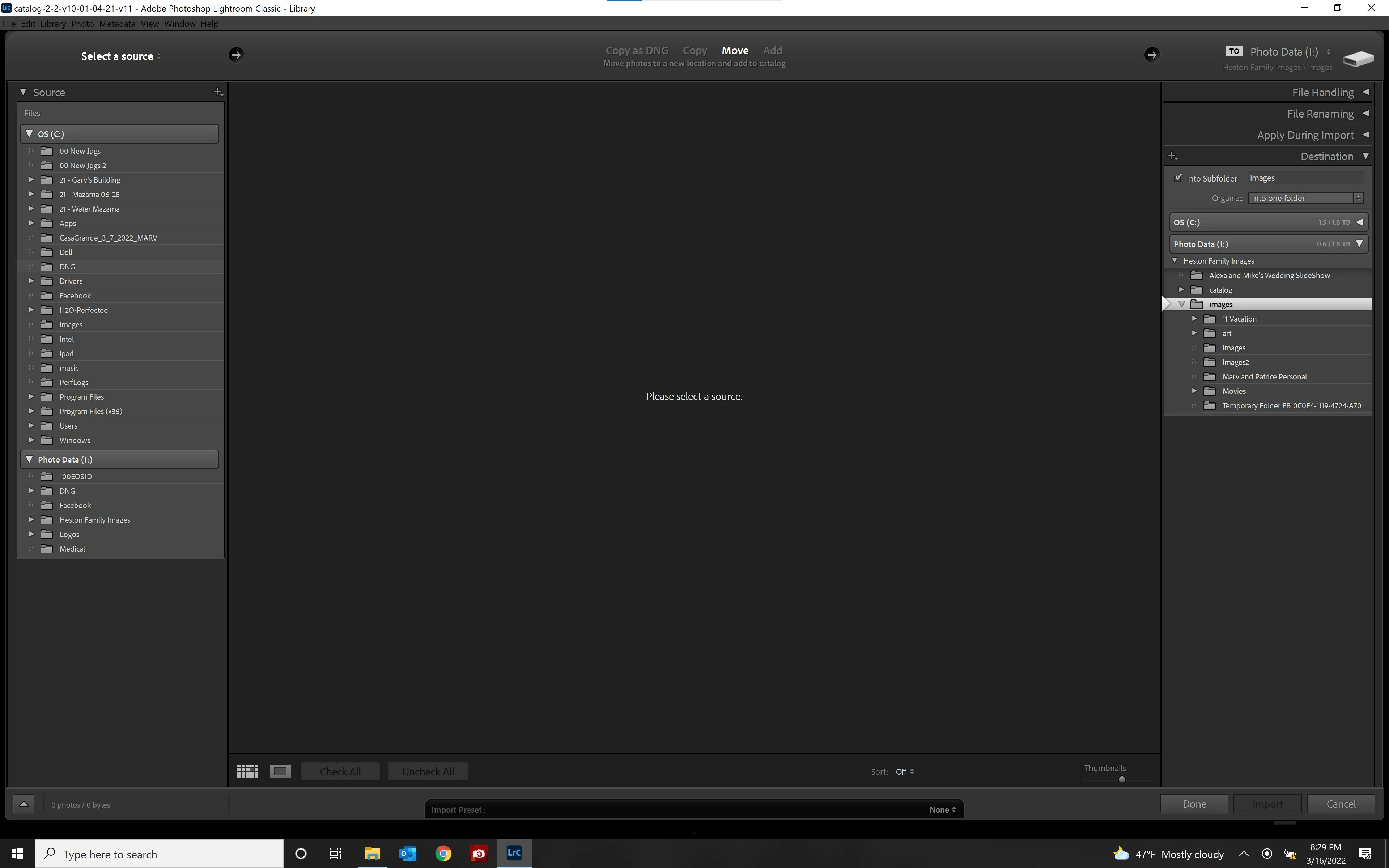This screenshot has height=868, width=1389.
Task: Click the Destination panel plus icon
Action: tap(1172, 156)
